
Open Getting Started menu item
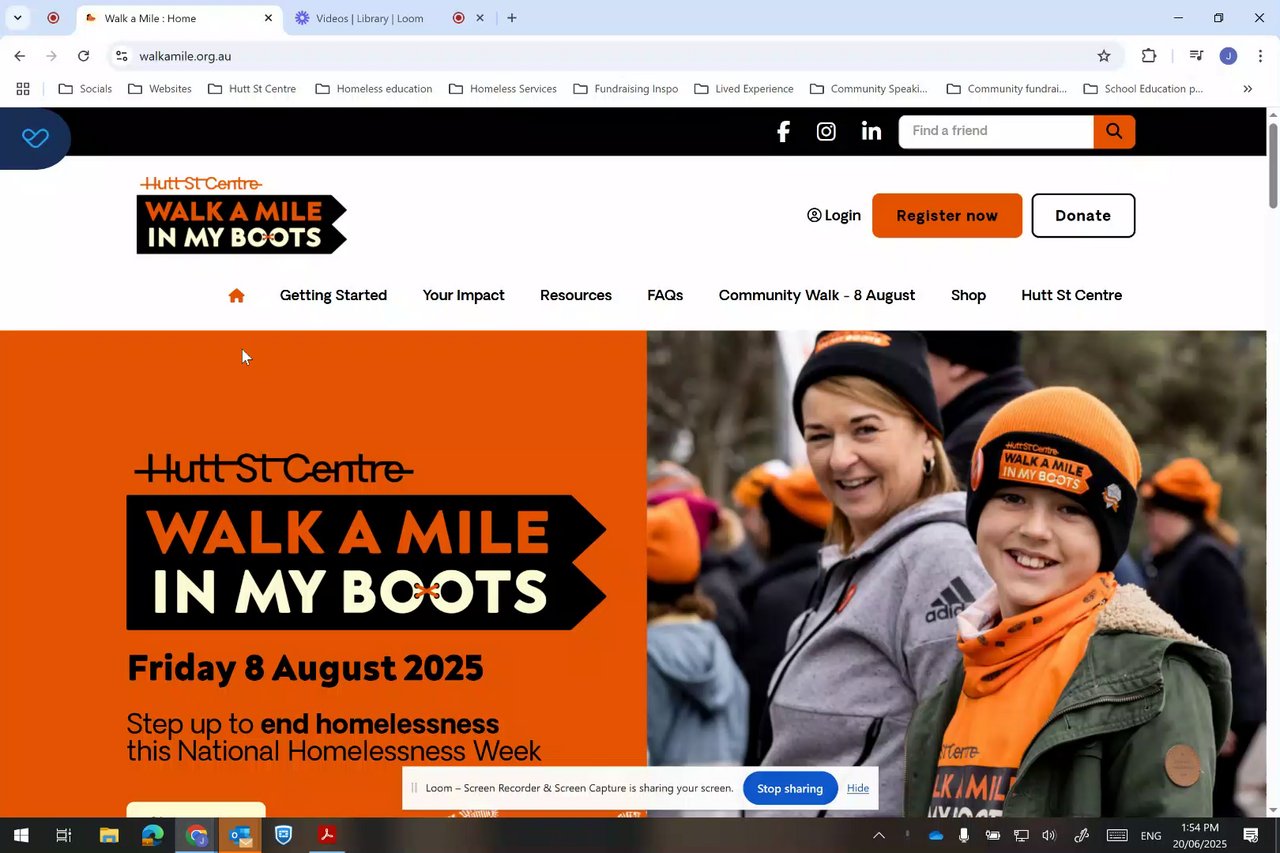[333, 295]
